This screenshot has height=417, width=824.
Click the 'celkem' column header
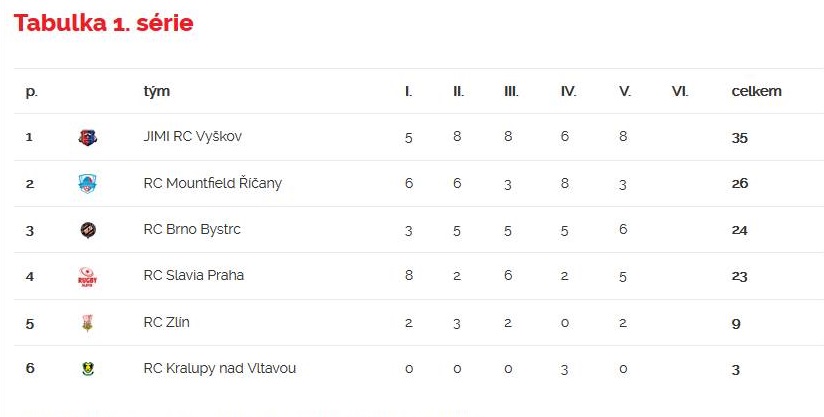tap(756, 91)
